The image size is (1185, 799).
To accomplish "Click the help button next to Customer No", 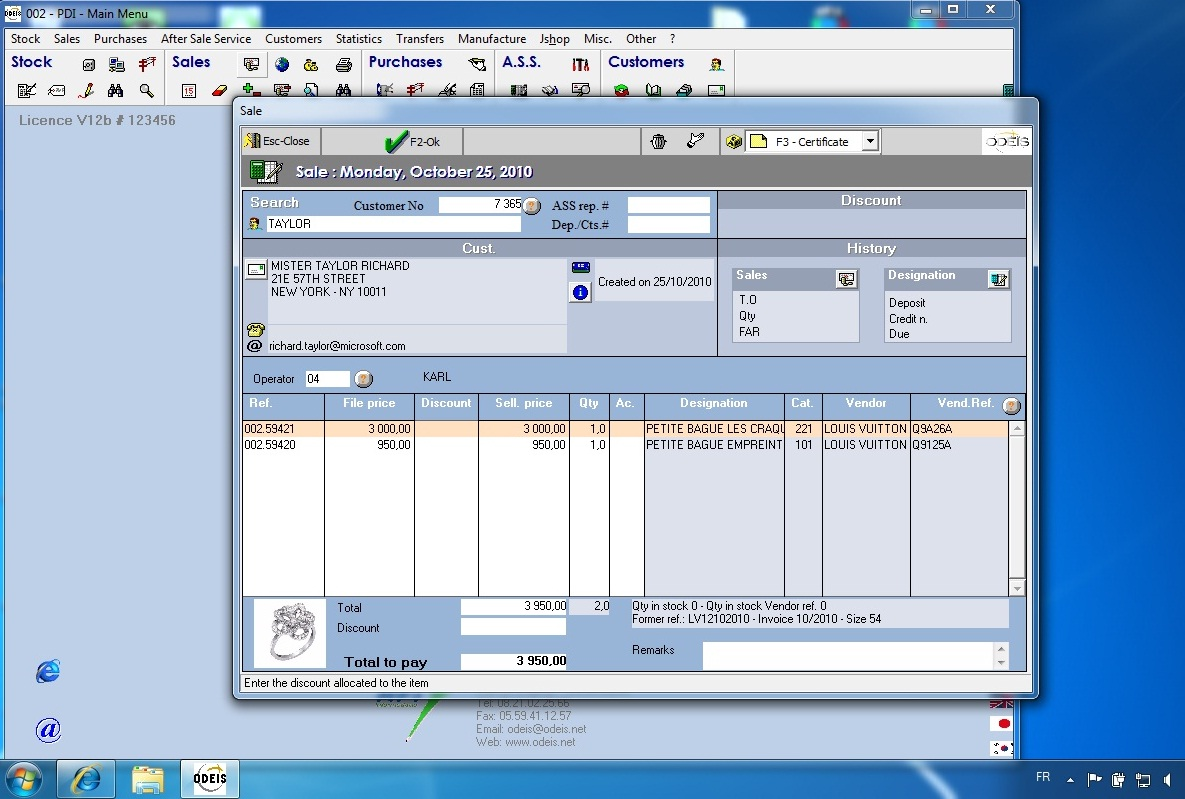I will pyautogui.click(x=532, y=206).
